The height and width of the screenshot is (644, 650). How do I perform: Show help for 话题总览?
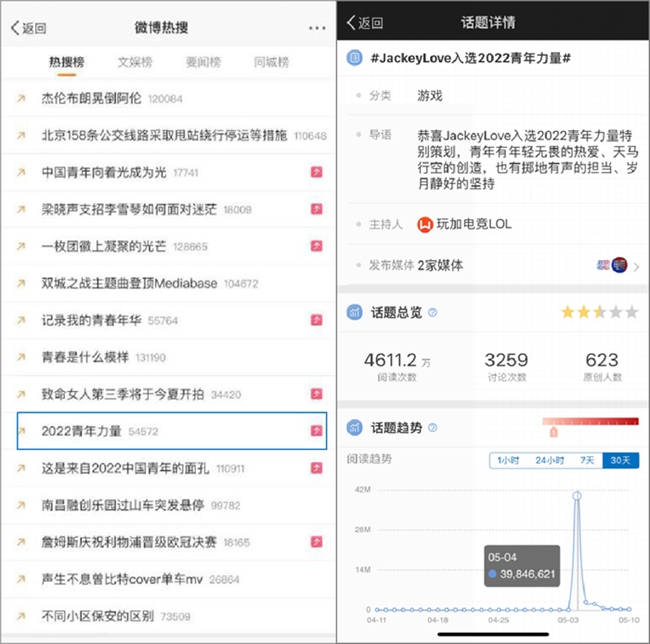click(x=432, y=312)
